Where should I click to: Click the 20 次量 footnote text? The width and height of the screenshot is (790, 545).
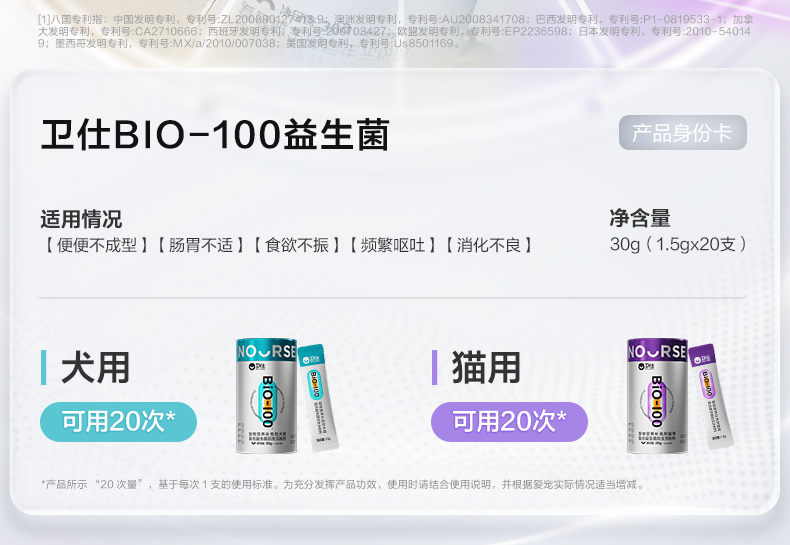click(x=119, y=485)
